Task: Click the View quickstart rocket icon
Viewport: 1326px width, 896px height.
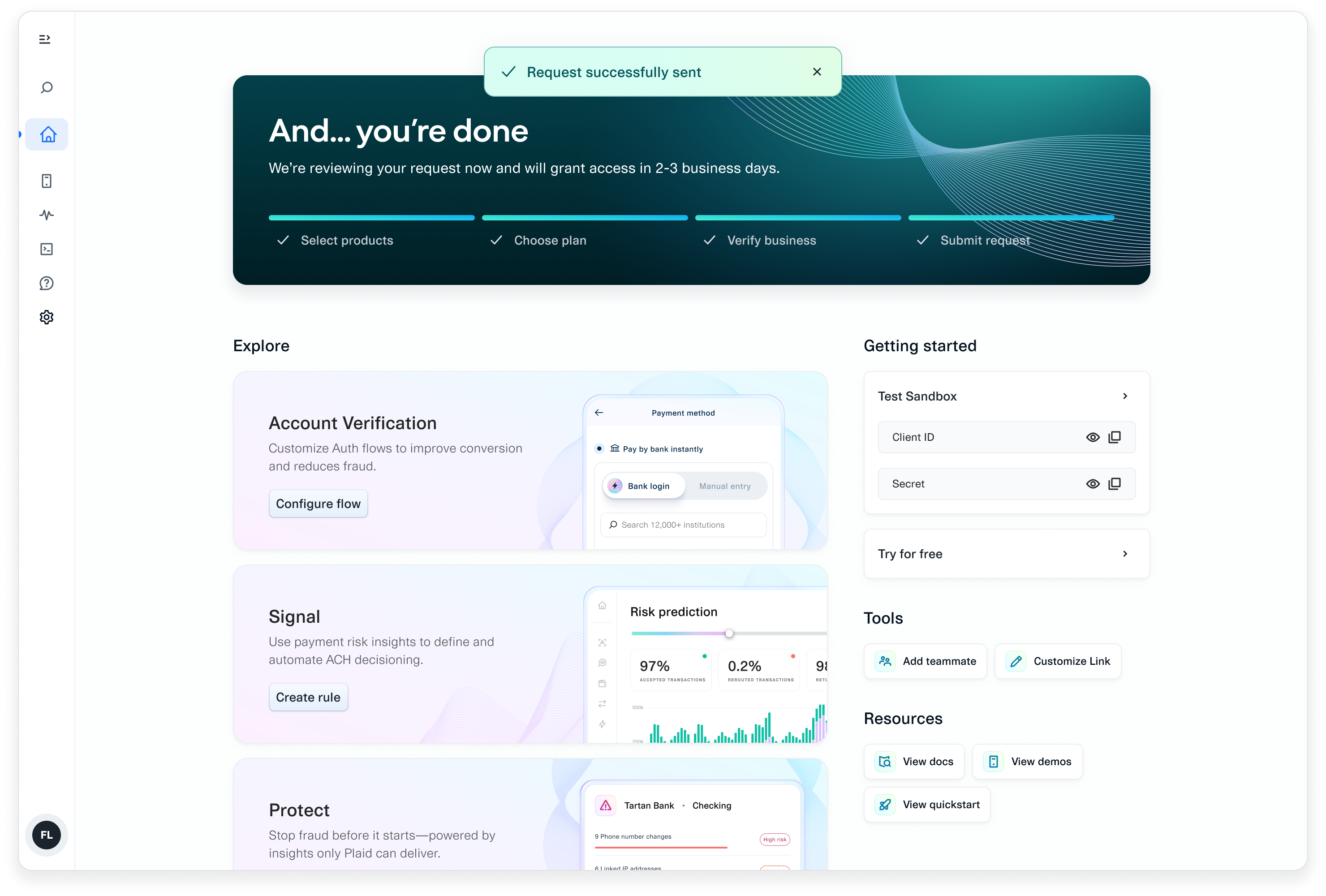Action: (885, 805)
